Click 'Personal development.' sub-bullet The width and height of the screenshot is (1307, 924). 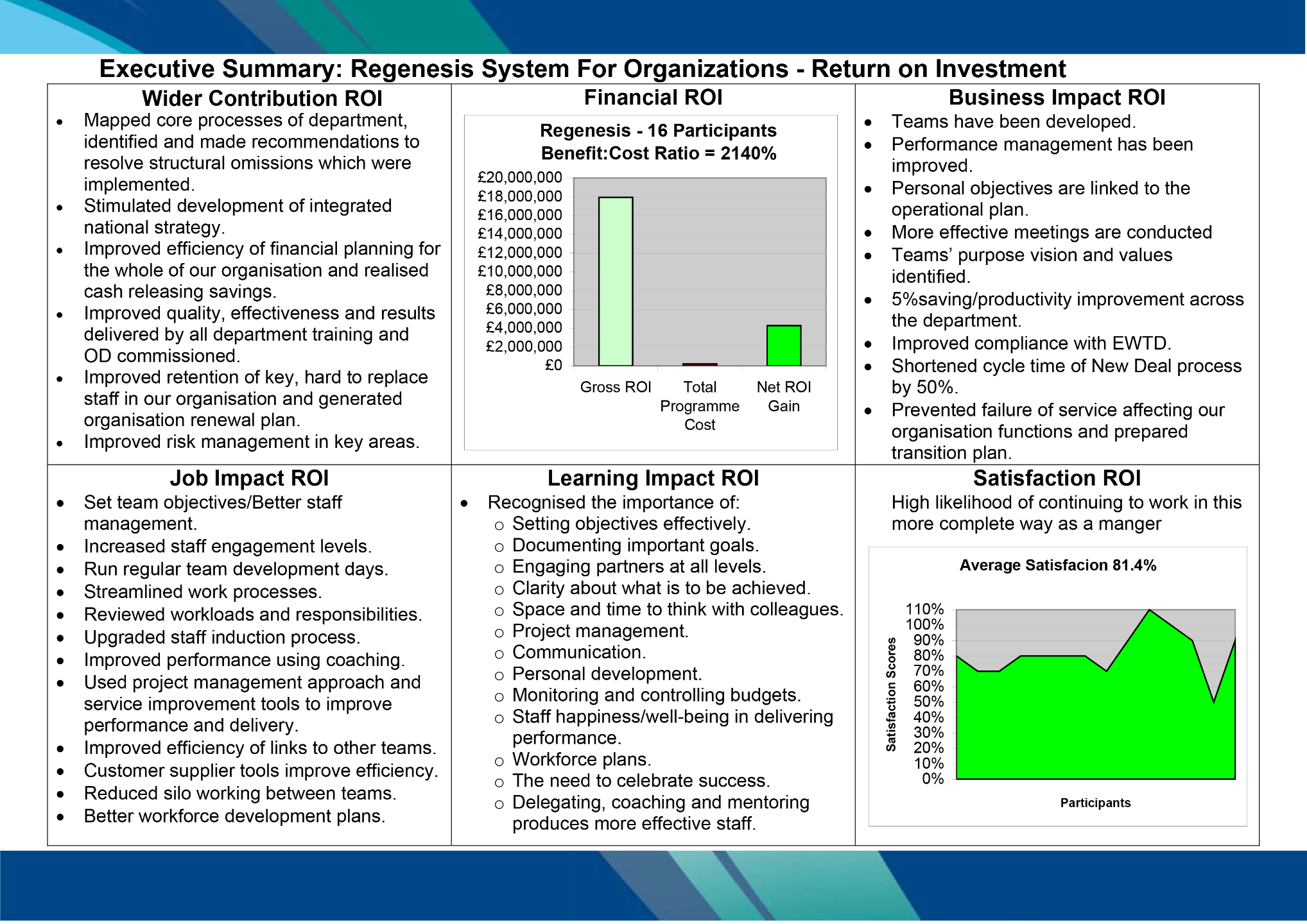(607, 674)
